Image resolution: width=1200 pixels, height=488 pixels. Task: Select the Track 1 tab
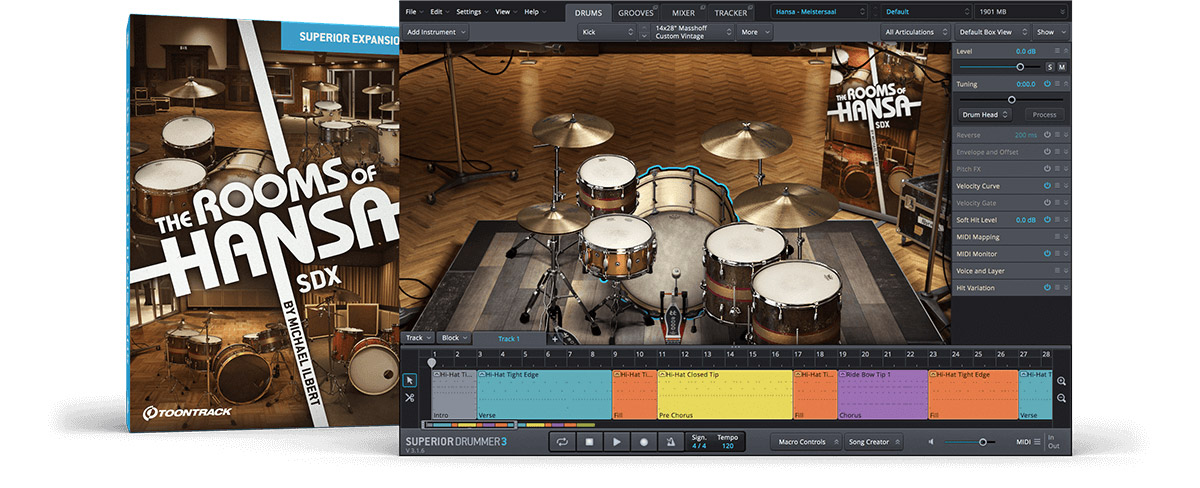[509, 339]
